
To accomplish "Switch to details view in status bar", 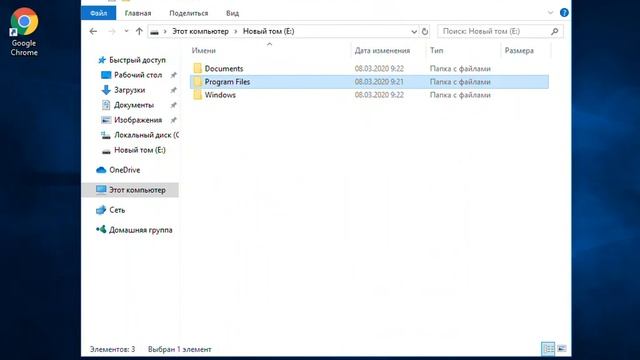I will 548,349.
